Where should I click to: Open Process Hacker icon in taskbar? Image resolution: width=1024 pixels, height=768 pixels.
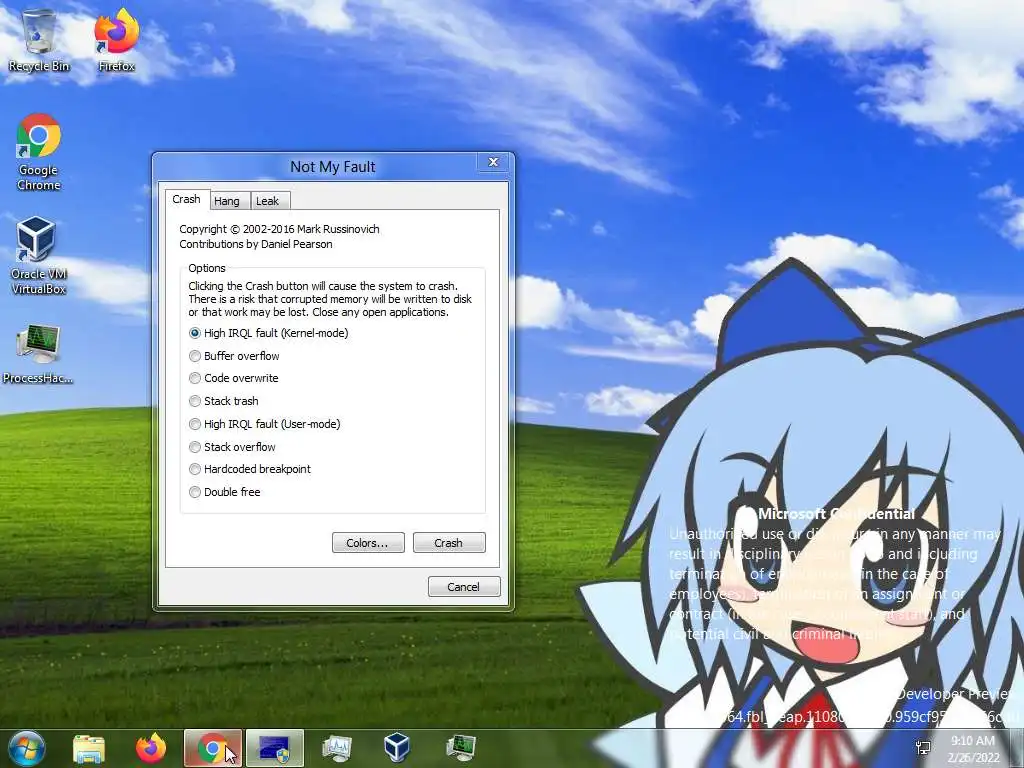460,748
